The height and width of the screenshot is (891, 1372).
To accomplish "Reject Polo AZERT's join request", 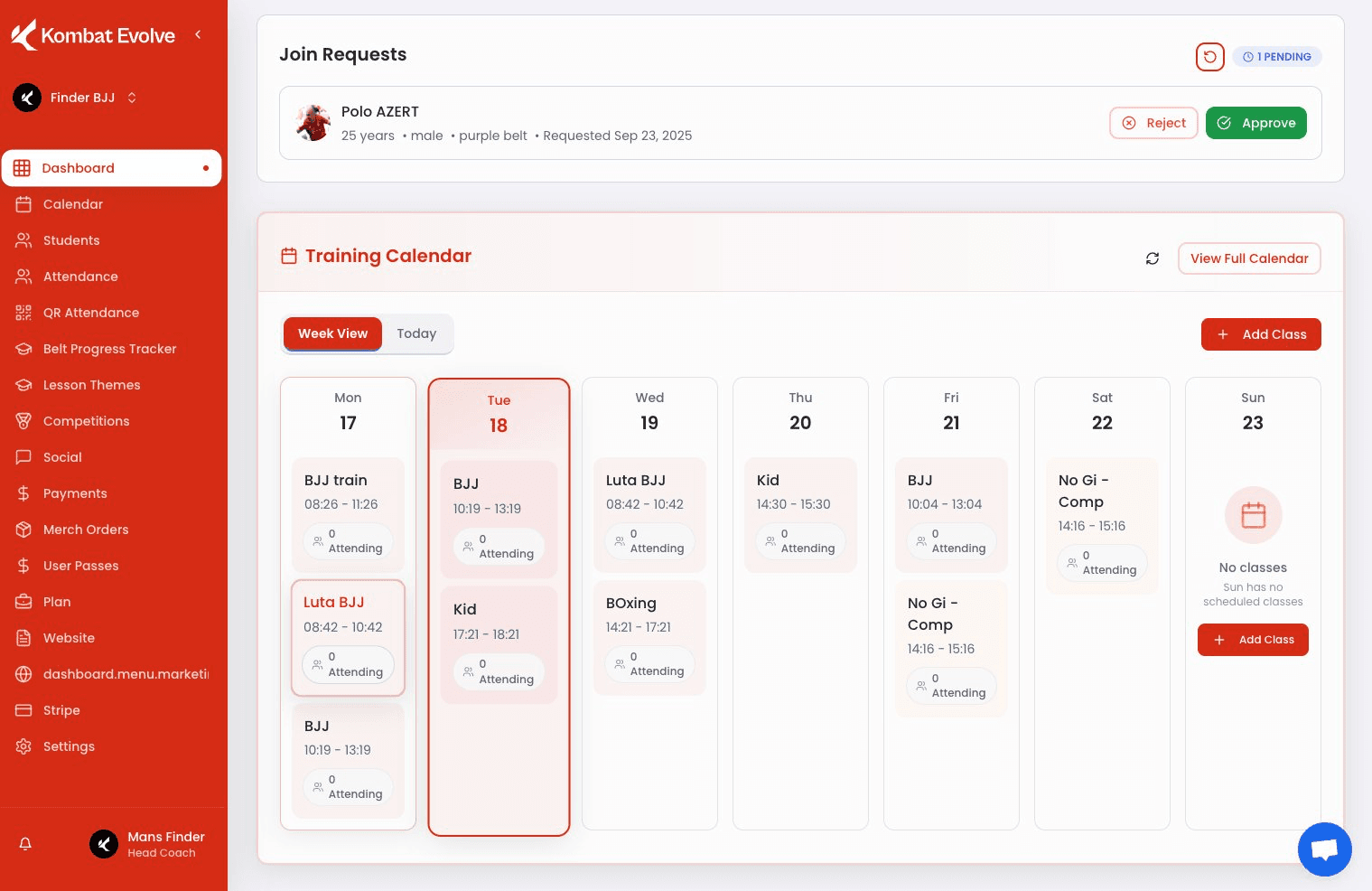I will 1153,123.
